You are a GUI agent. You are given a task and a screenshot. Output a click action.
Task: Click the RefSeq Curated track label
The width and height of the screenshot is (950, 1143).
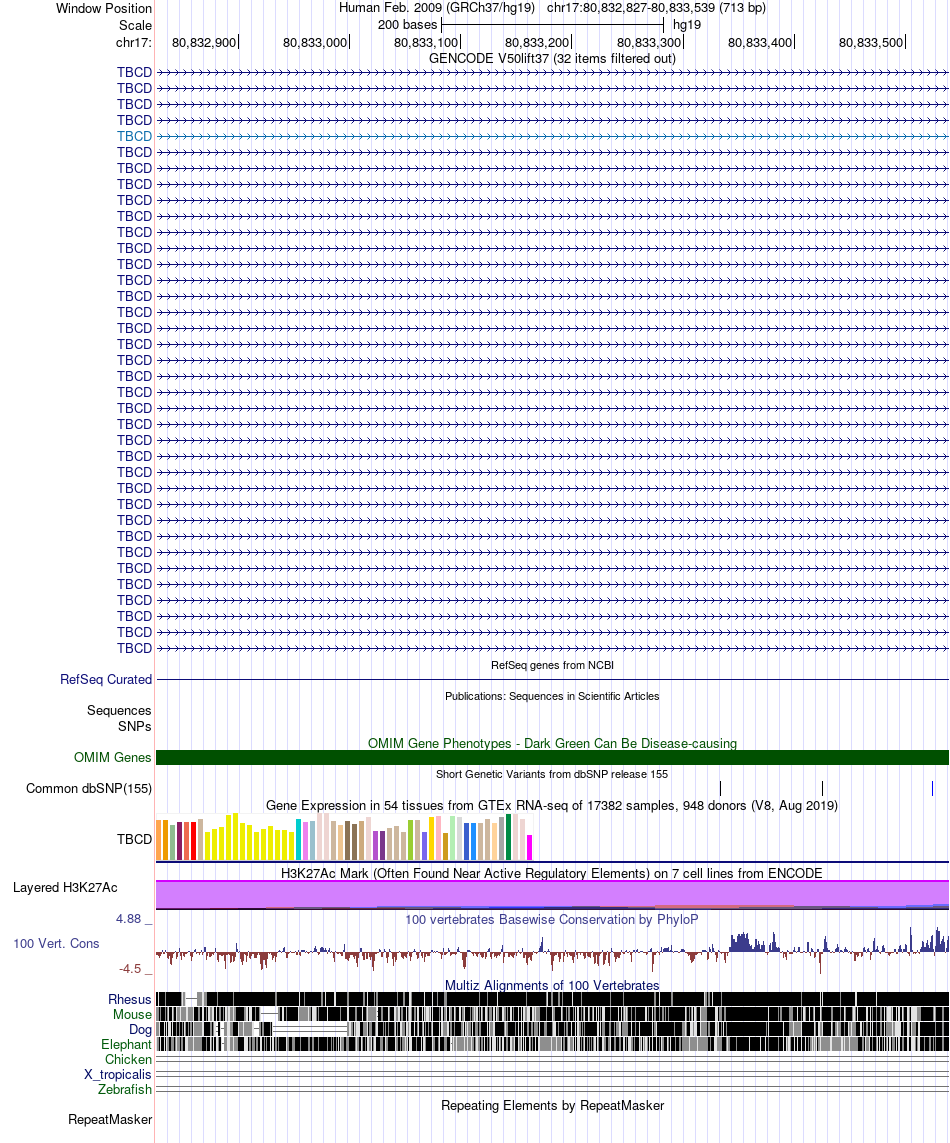106,679
